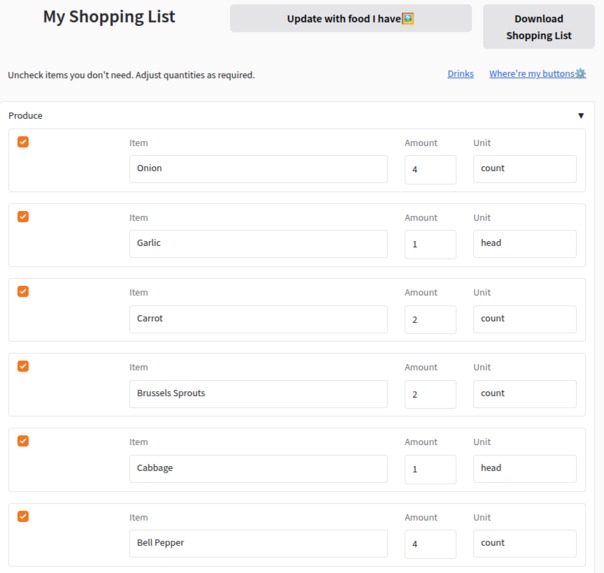Viewport: 604px width, 573px height.
Task: Select the Onion amount field
Action: pos(430,169)
